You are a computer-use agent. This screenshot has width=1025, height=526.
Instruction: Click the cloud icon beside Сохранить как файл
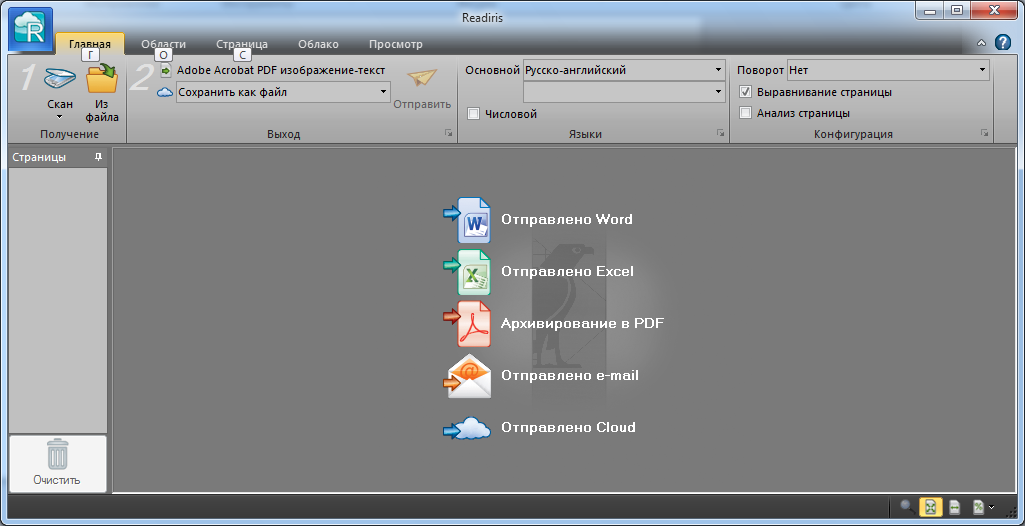(x=165, y=92)
